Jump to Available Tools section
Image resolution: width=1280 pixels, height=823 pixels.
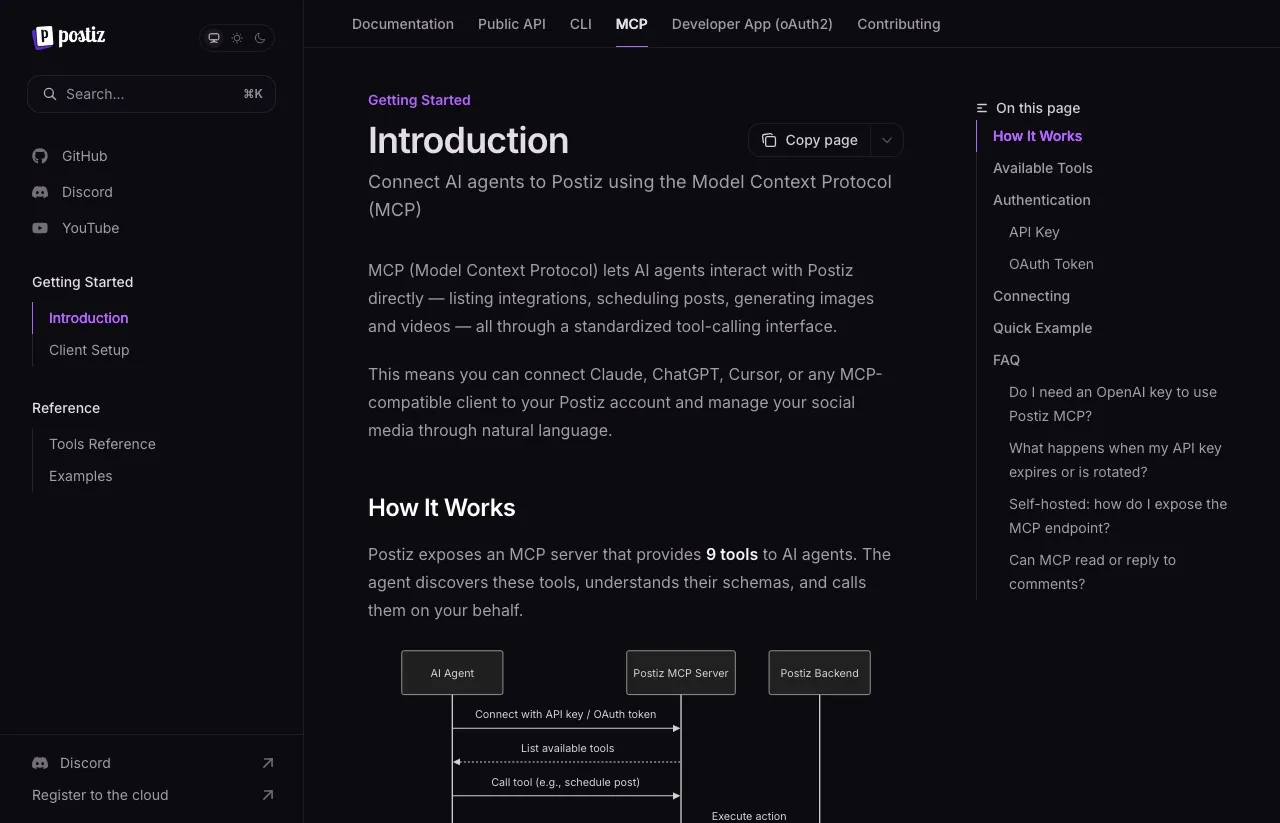pos(1043,168)
